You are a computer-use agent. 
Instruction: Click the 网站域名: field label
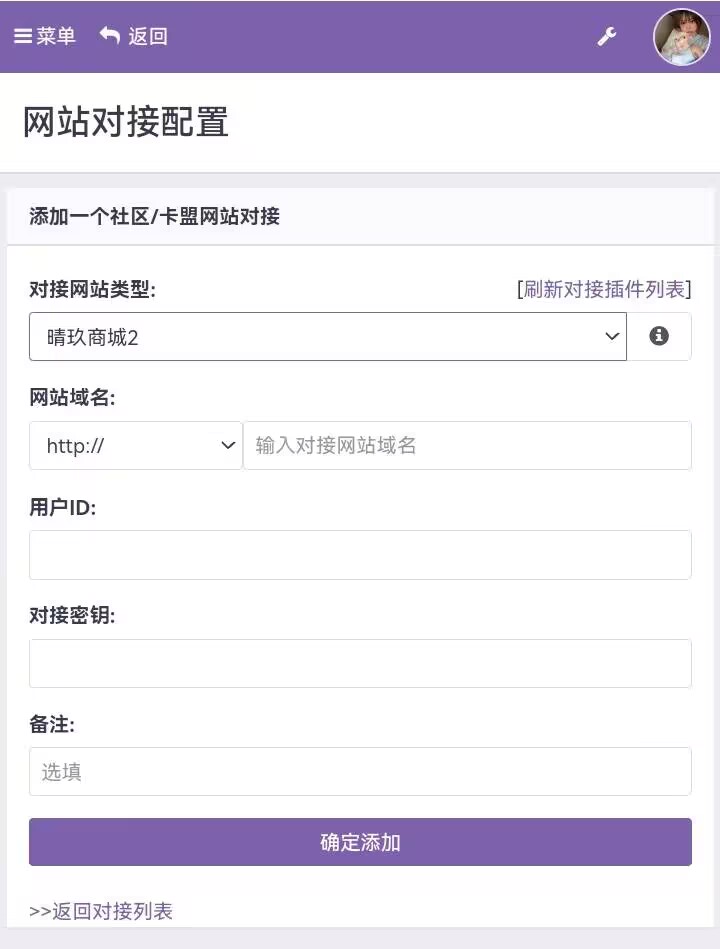click(72, 398)
